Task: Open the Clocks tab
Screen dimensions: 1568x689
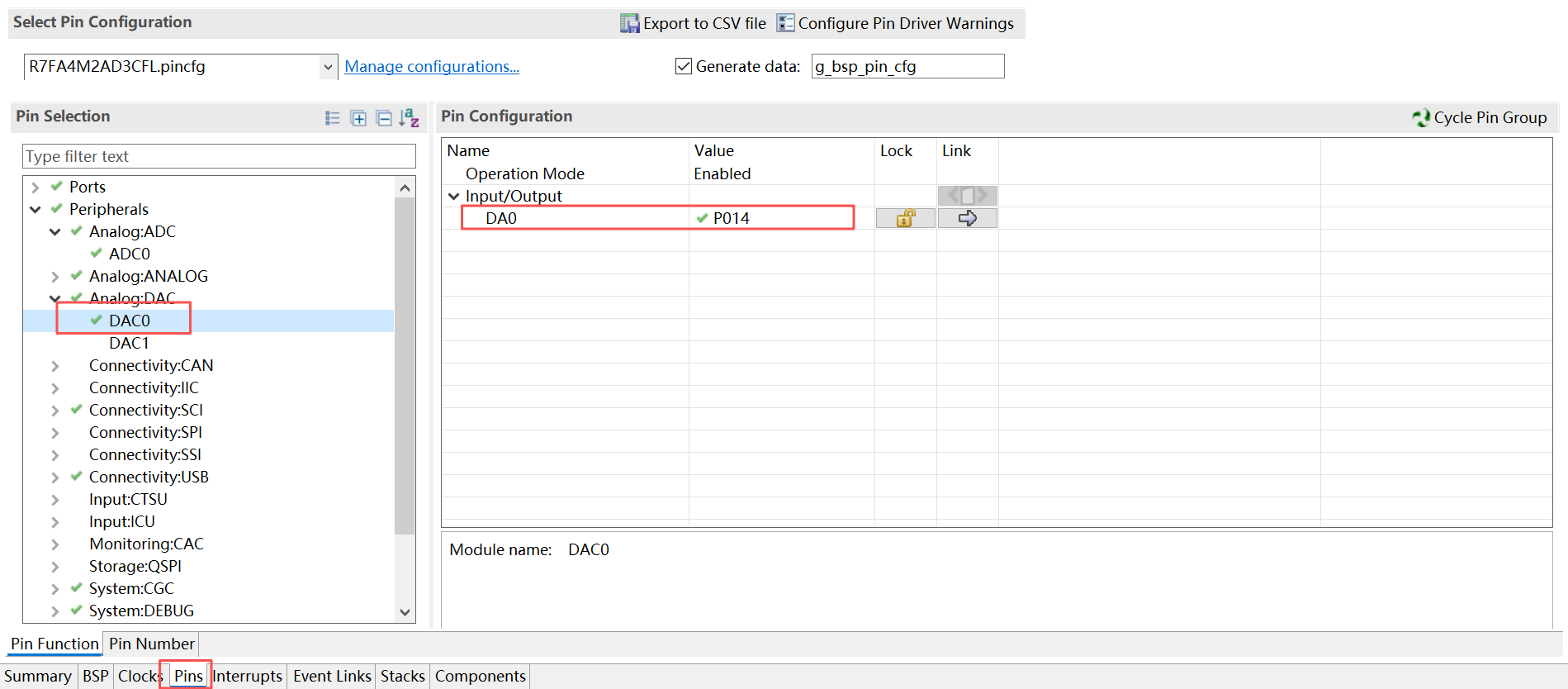Action: tap(139, 676)
